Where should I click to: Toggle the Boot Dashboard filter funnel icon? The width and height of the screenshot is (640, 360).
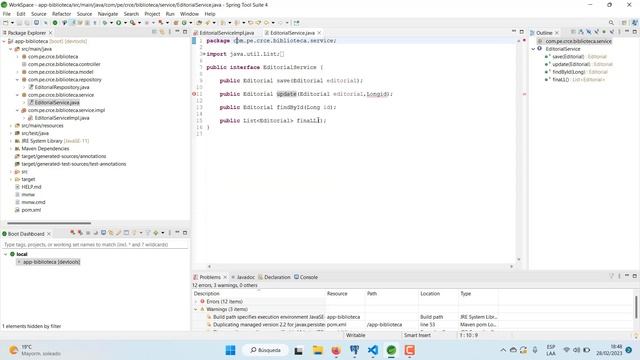tap(148, 233)
